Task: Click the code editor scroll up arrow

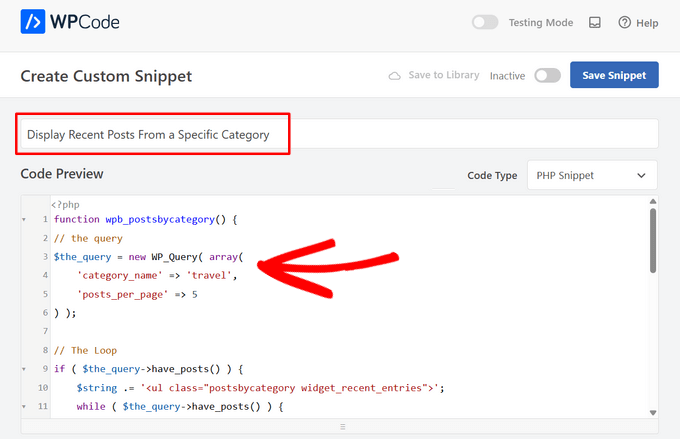Action: click(x=652, y=202)
